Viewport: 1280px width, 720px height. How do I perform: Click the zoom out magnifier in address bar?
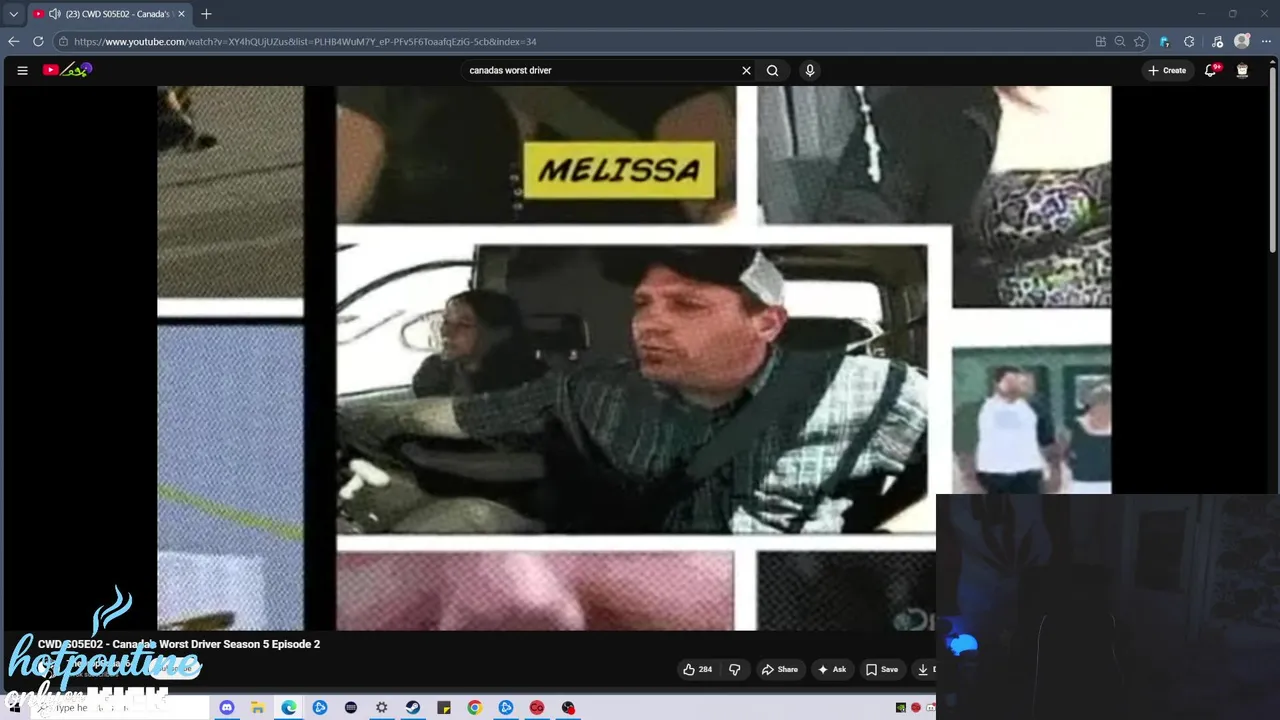coord(1120,41)
